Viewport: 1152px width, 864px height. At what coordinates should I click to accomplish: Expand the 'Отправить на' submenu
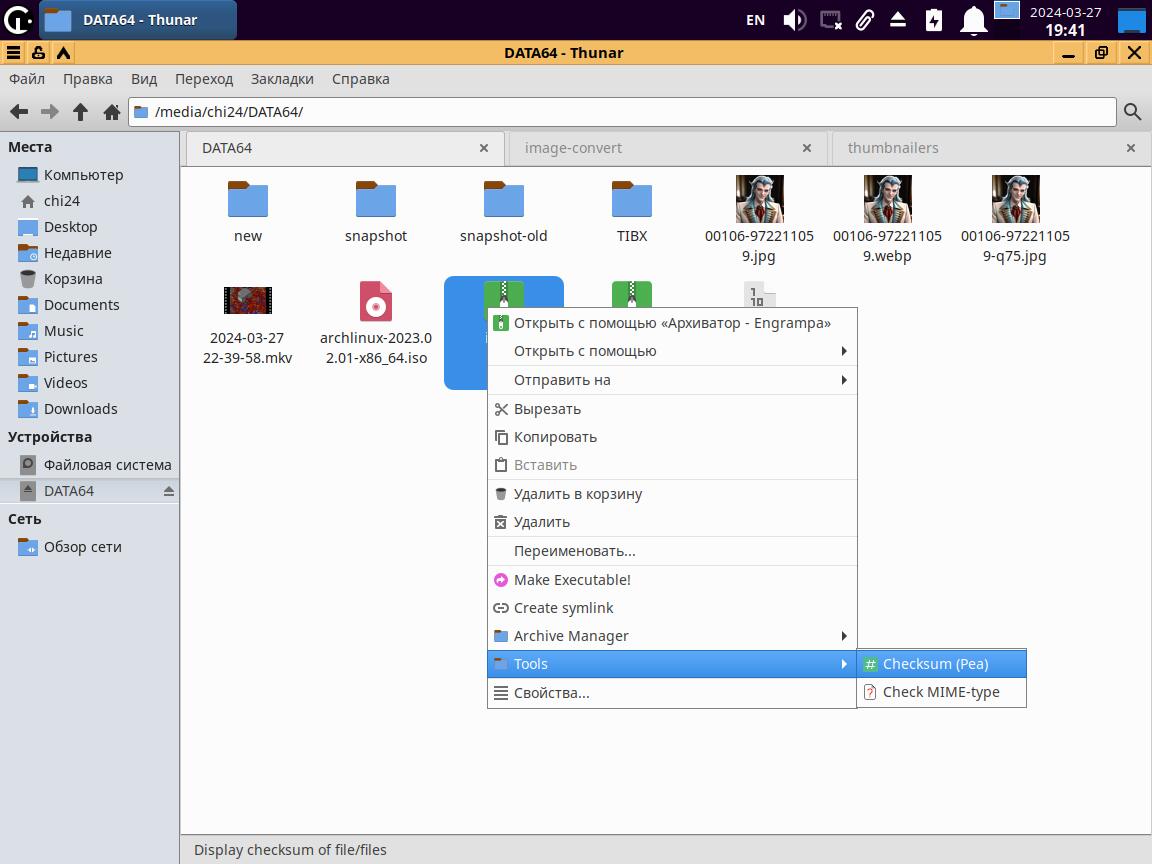(x=672, y=380)
